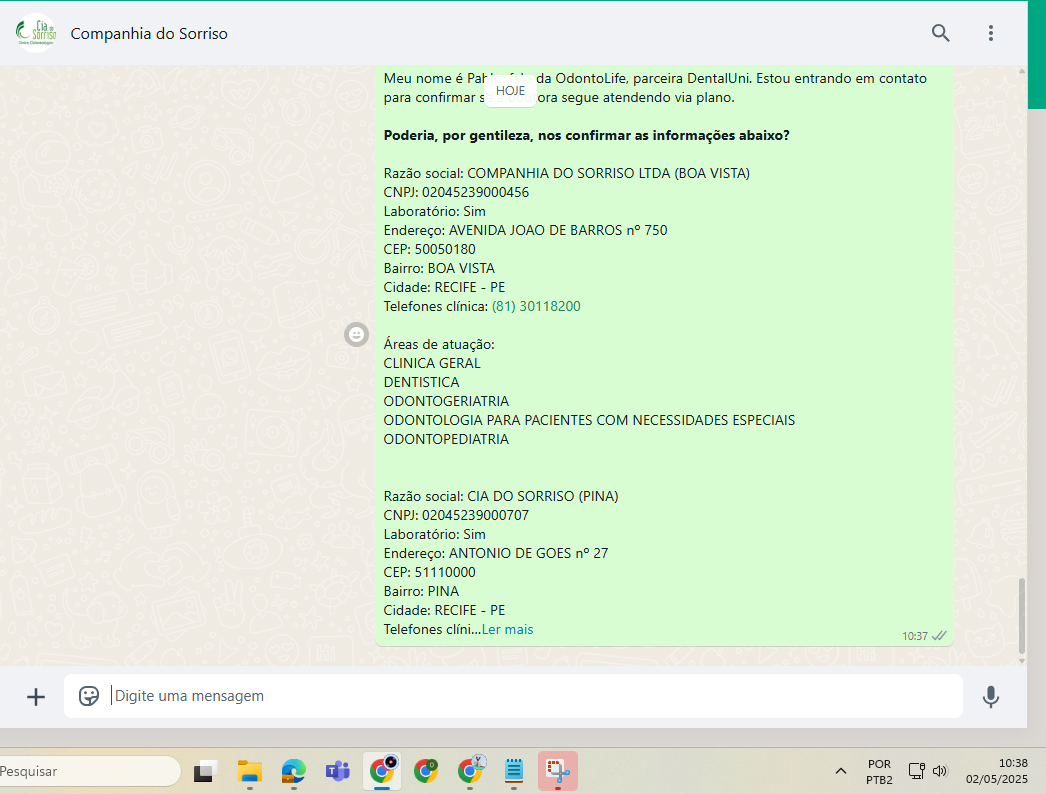Open the emoji and sticker picker

coord(89,696)
